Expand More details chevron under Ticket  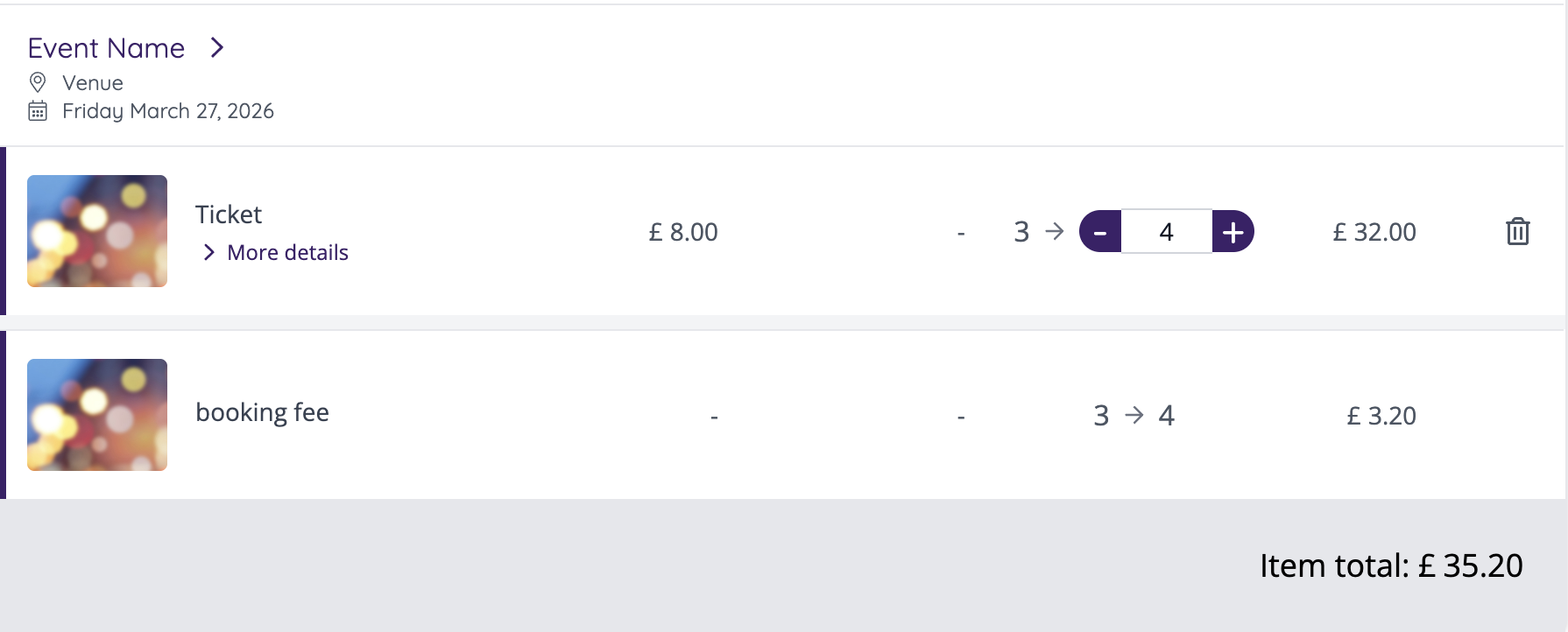208,253
